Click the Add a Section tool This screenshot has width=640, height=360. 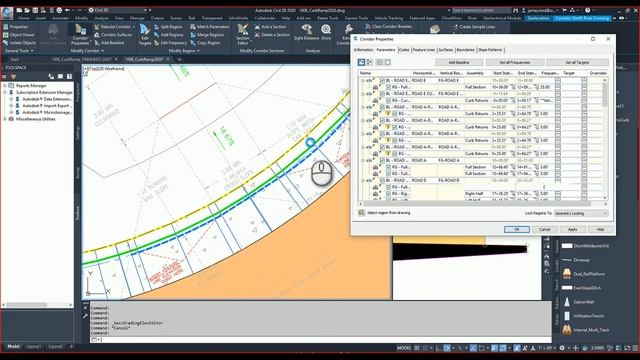pyautogui.click(x=270, y=27)
